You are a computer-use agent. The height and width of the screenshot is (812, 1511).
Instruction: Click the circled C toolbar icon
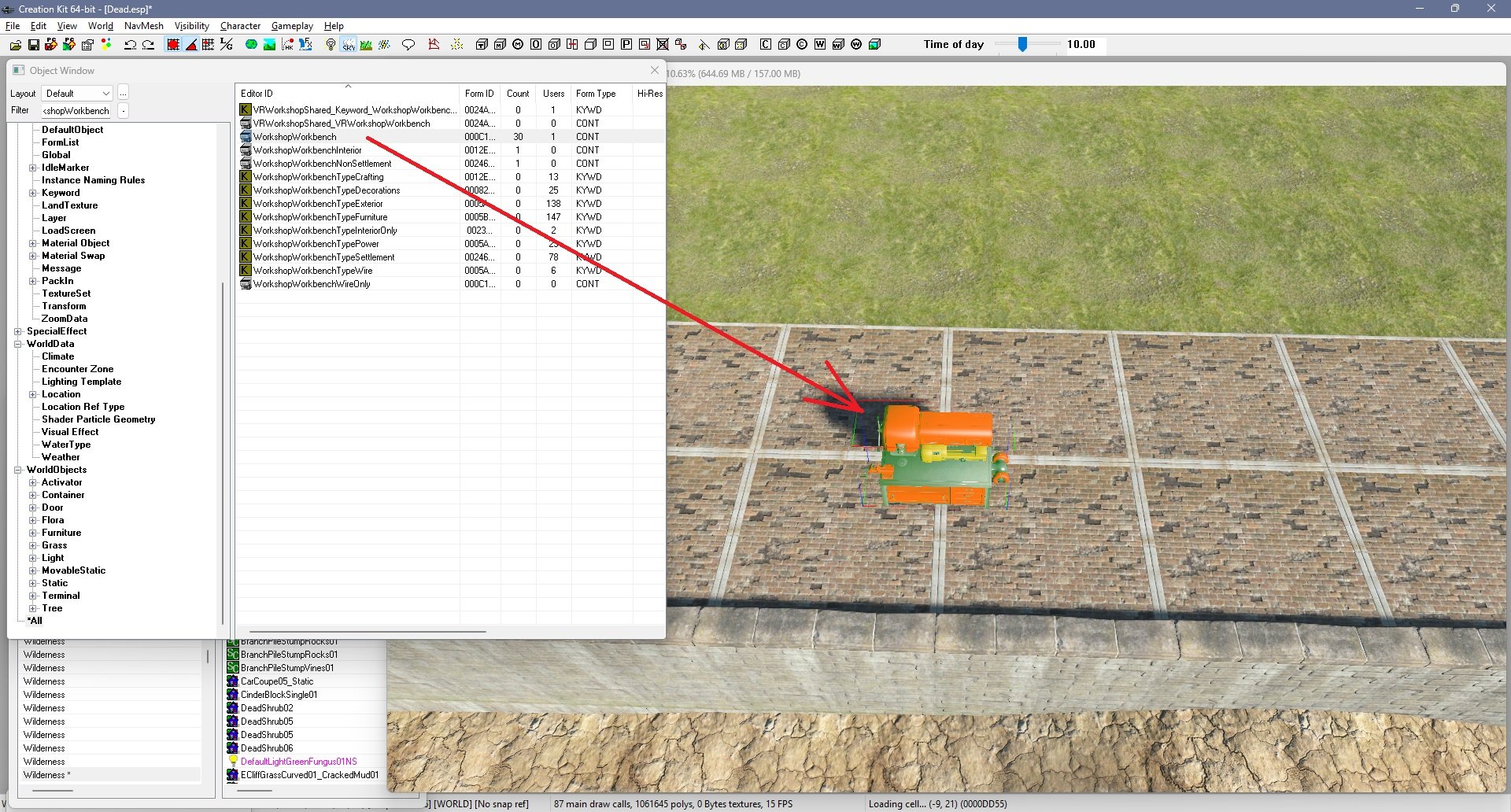click(x=802, y=45)
